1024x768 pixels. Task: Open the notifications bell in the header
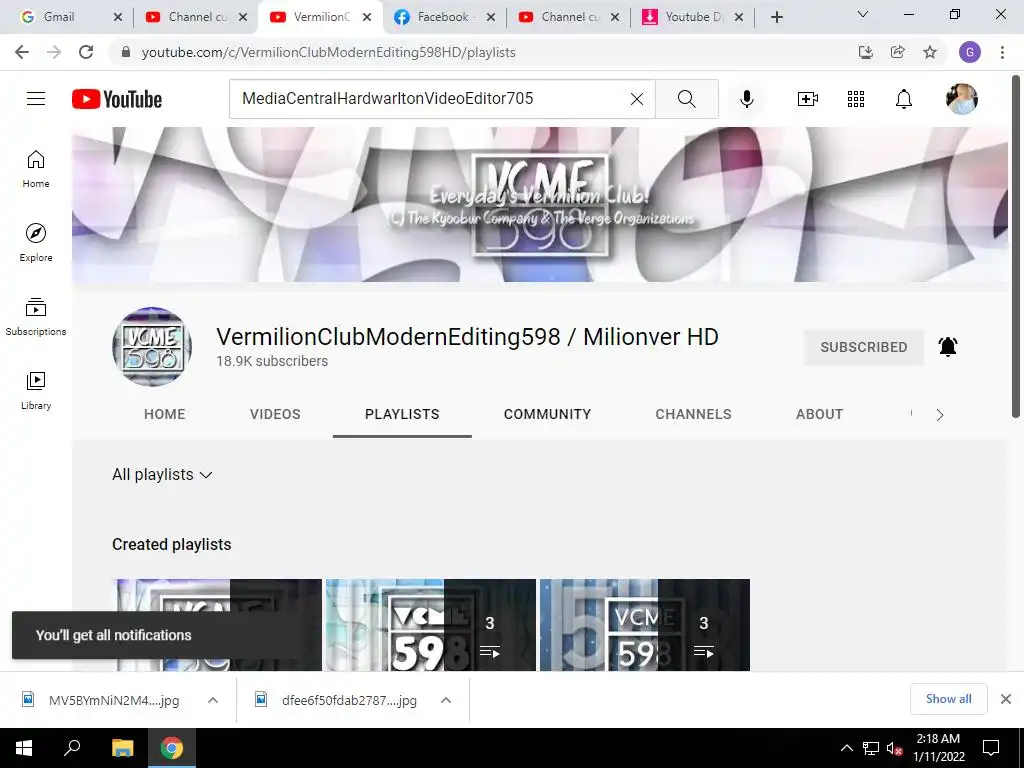point(903,99)
